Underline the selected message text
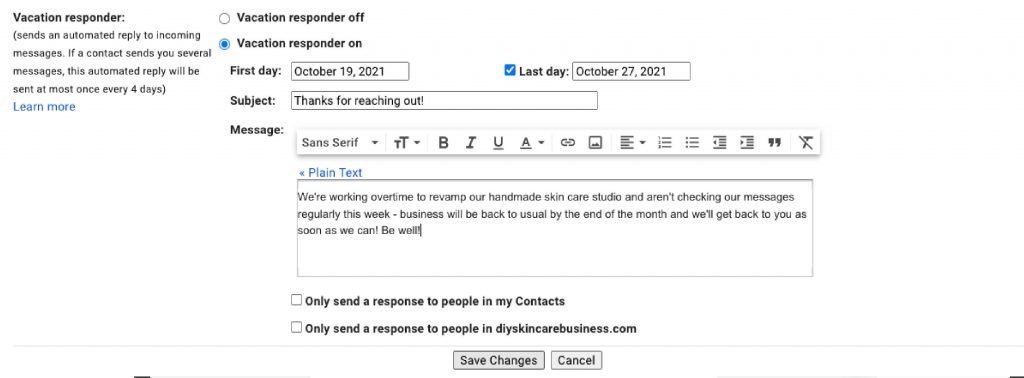The height and width of the screenshot is (378, 1024). [x=498, y=142]
